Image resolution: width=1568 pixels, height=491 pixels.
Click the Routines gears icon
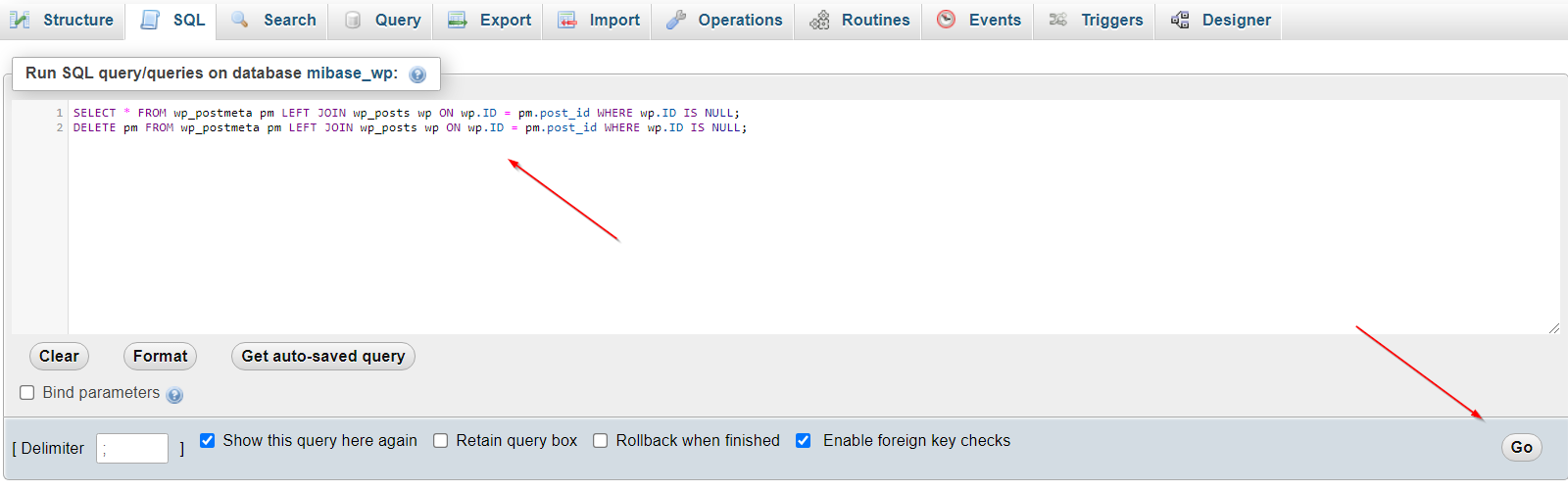[819, 20]
